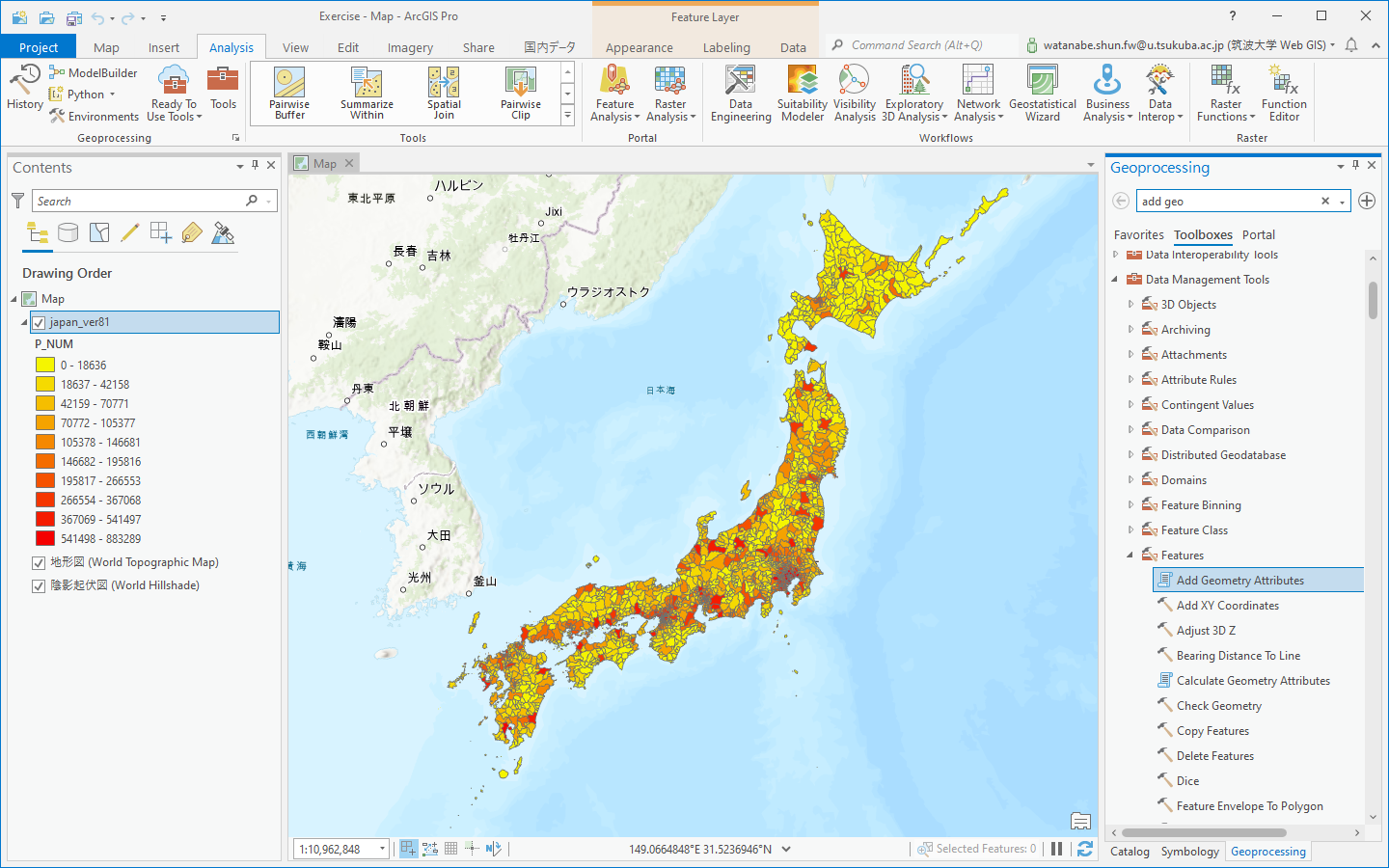Viewport: 1389px width, 868px height.
Task: Launch ModelBuilder
Action: 94,72
